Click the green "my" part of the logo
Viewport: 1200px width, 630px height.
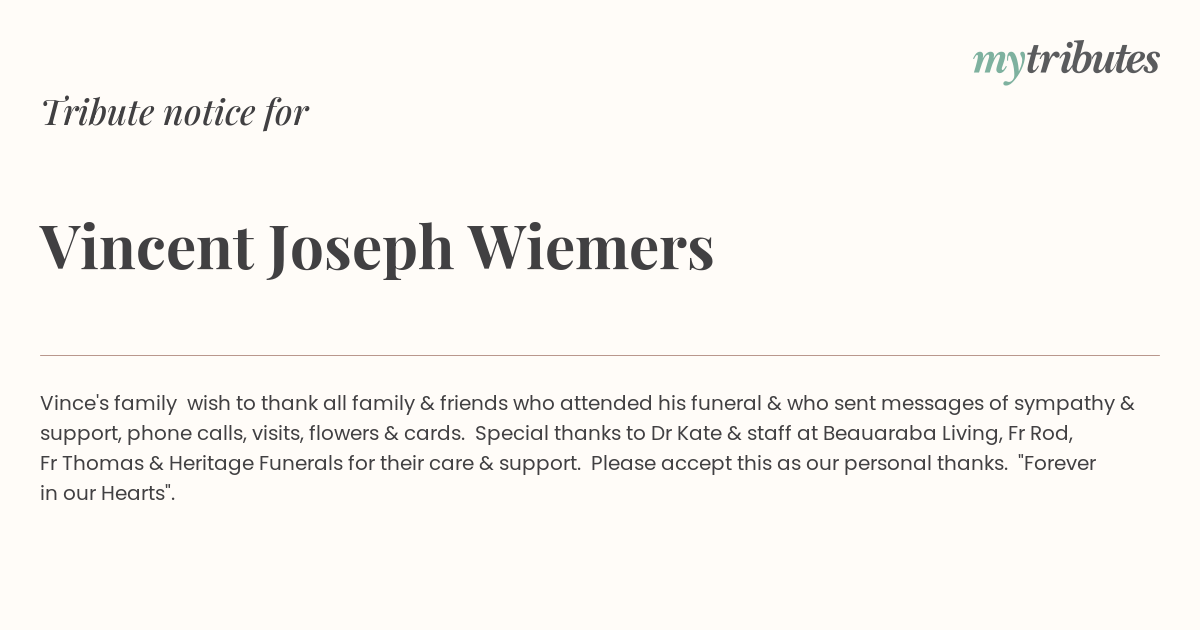[x=998, y=65]
